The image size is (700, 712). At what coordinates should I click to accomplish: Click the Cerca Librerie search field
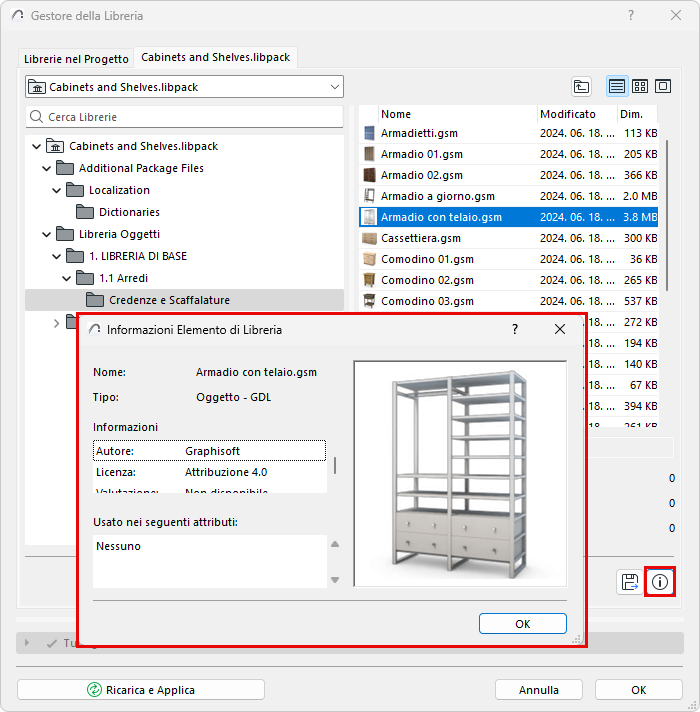pyautogui.click(x=184, y=117)
